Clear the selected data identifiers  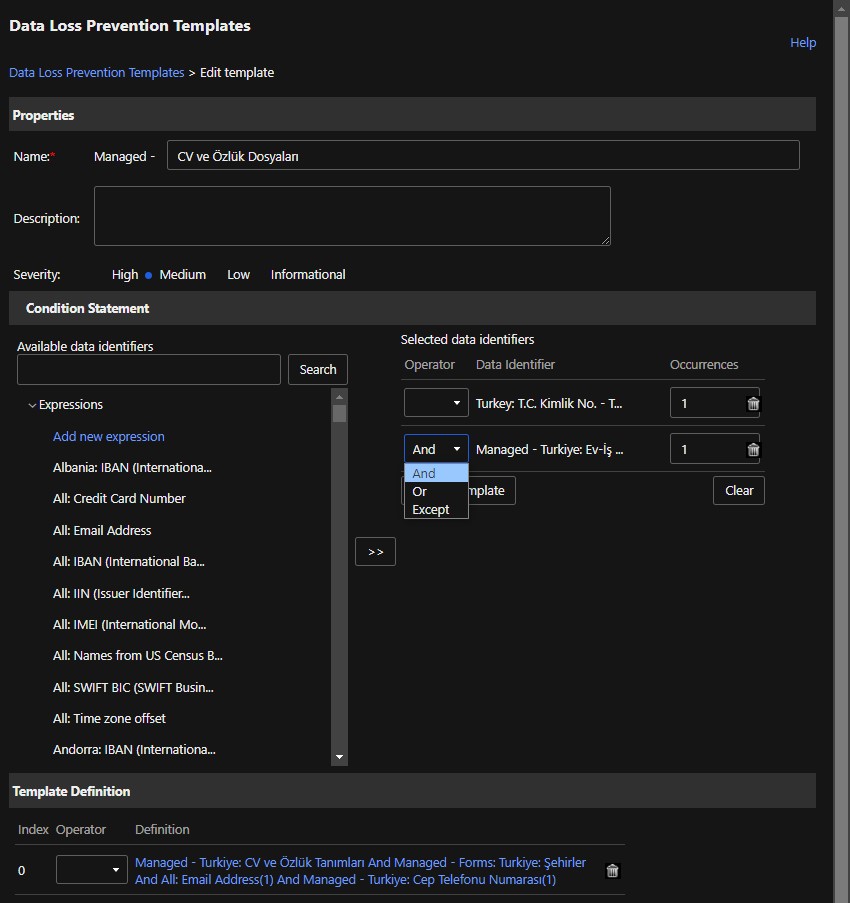click(x=738, y=491)
